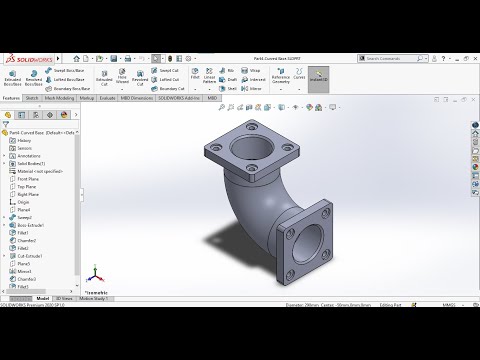Open the DisplayManager panel tab

click(64, 115)
